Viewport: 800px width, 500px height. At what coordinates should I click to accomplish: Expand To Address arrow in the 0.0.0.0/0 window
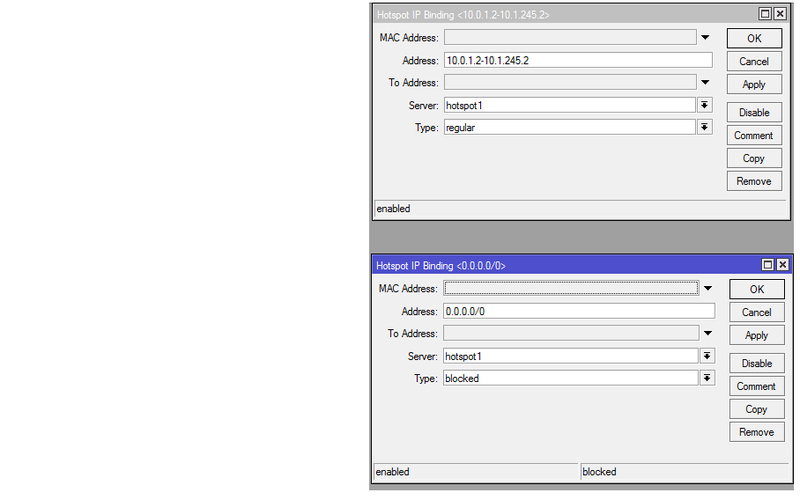click(x=708, y=333)
